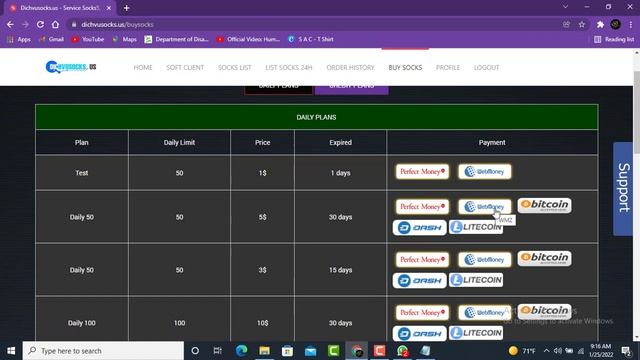Select Bitcoin for Daily 50 15-day plan
This screenshot has width=640, height=360.
tap(544, 258)
